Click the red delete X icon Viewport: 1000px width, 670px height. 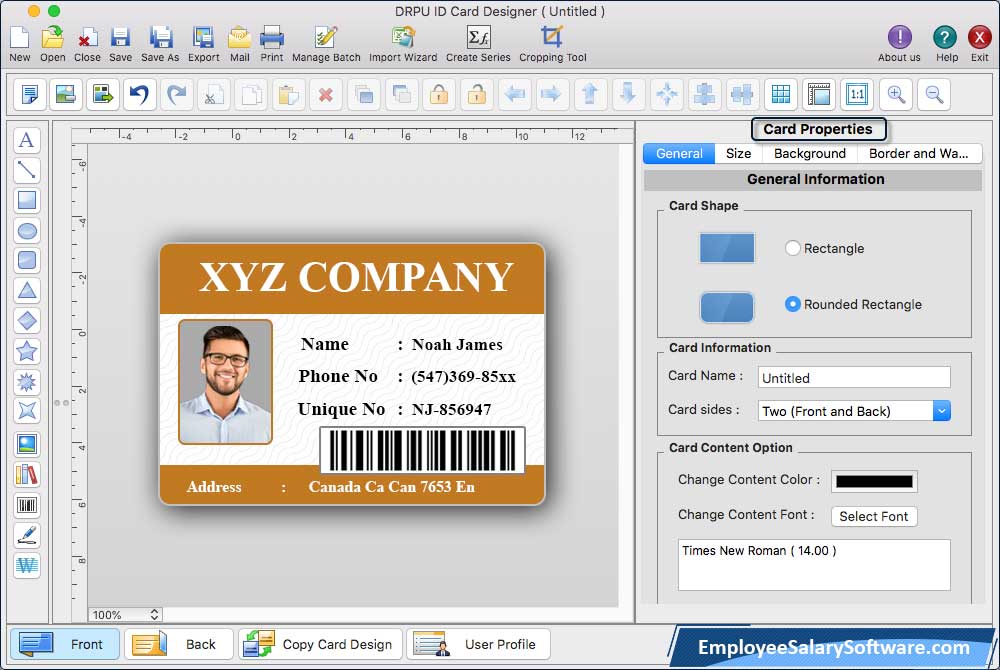pyautogui.click(x=326, y=94)
